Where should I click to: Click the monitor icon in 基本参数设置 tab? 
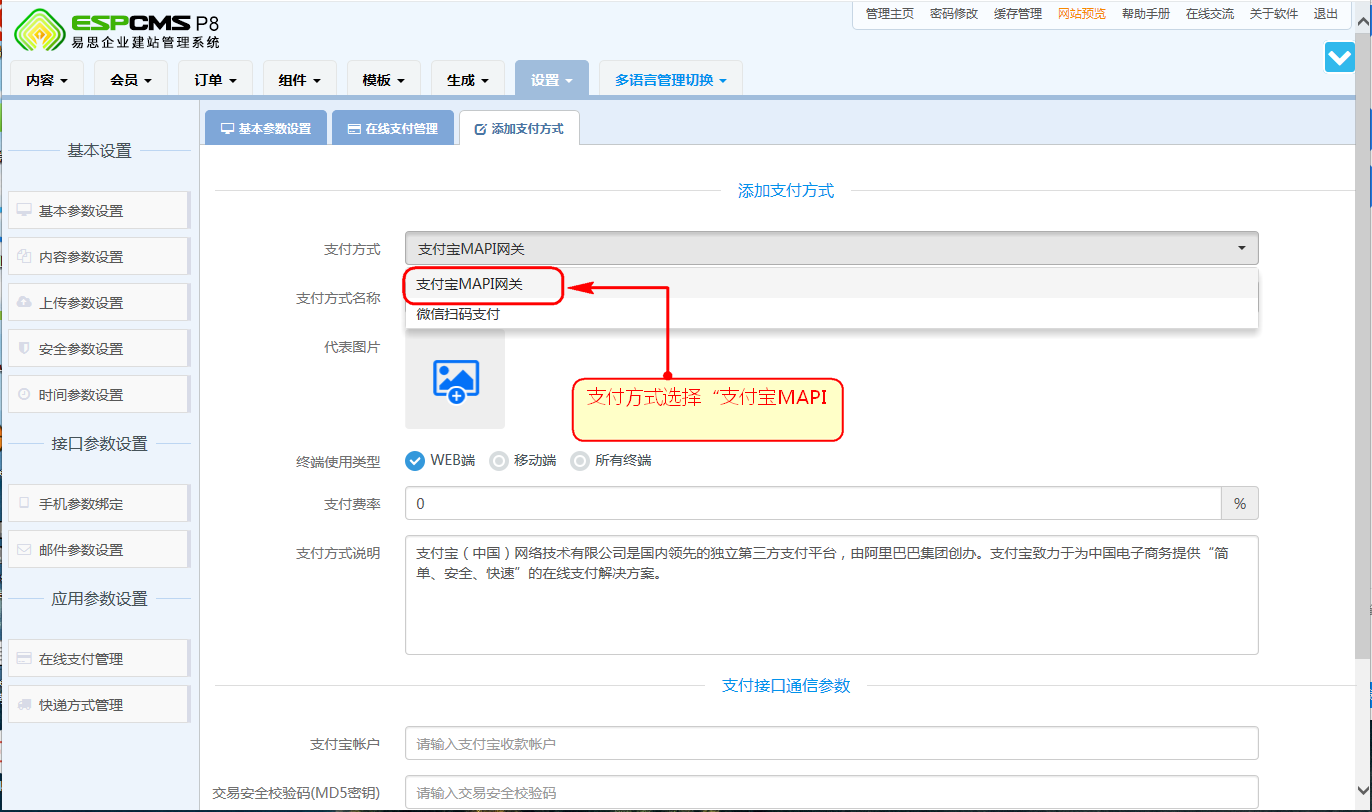[227, 129]
